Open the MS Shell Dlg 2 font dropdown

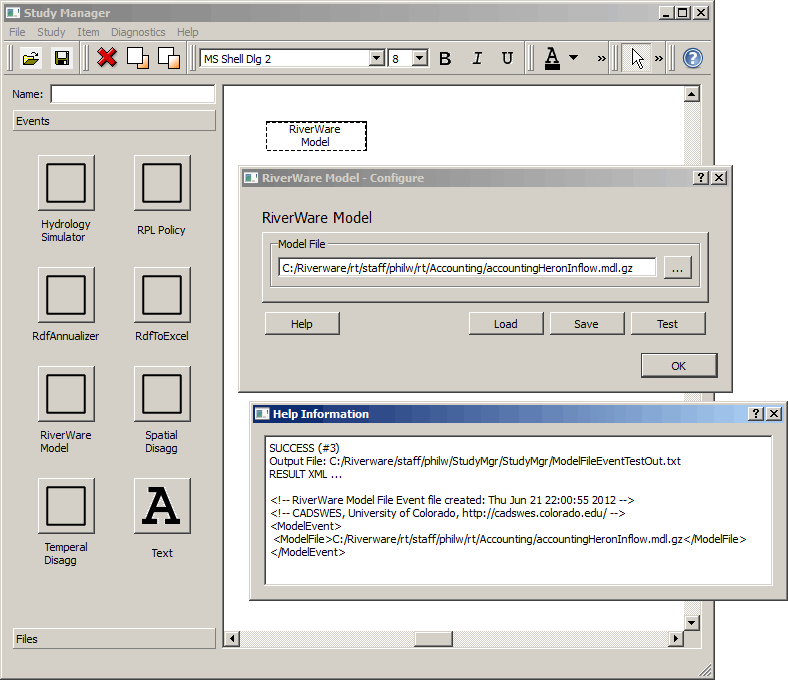[376, 58]
